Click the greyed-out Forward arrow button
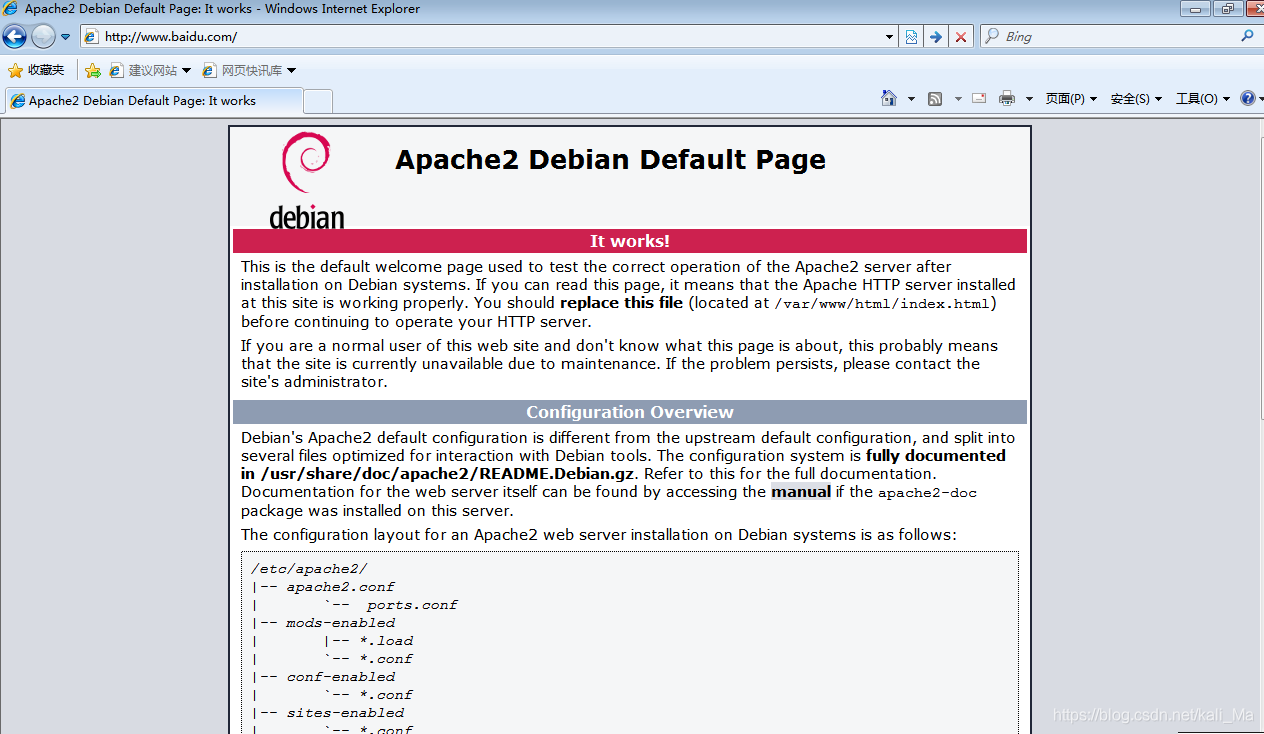The image size is (1264, 734). point(43,37)
